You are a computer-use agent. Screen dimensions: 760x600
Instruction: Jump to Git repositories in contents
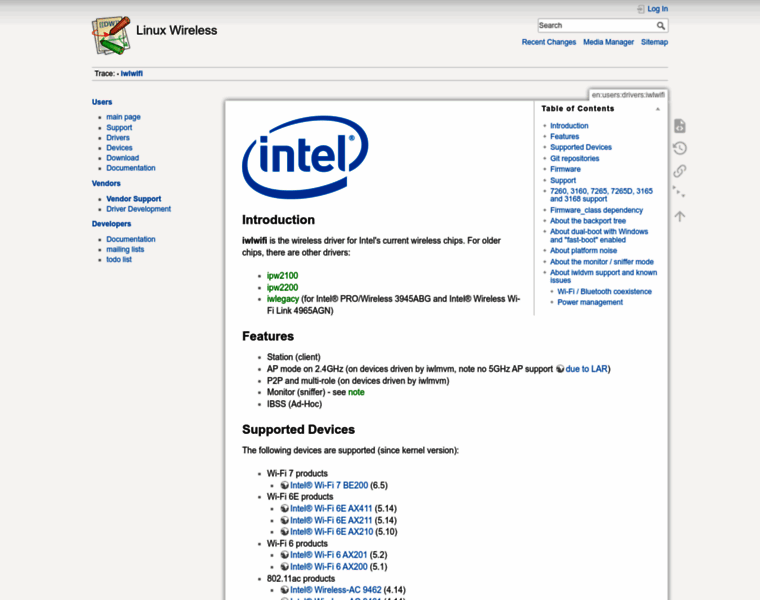click(x=574, y=158)
